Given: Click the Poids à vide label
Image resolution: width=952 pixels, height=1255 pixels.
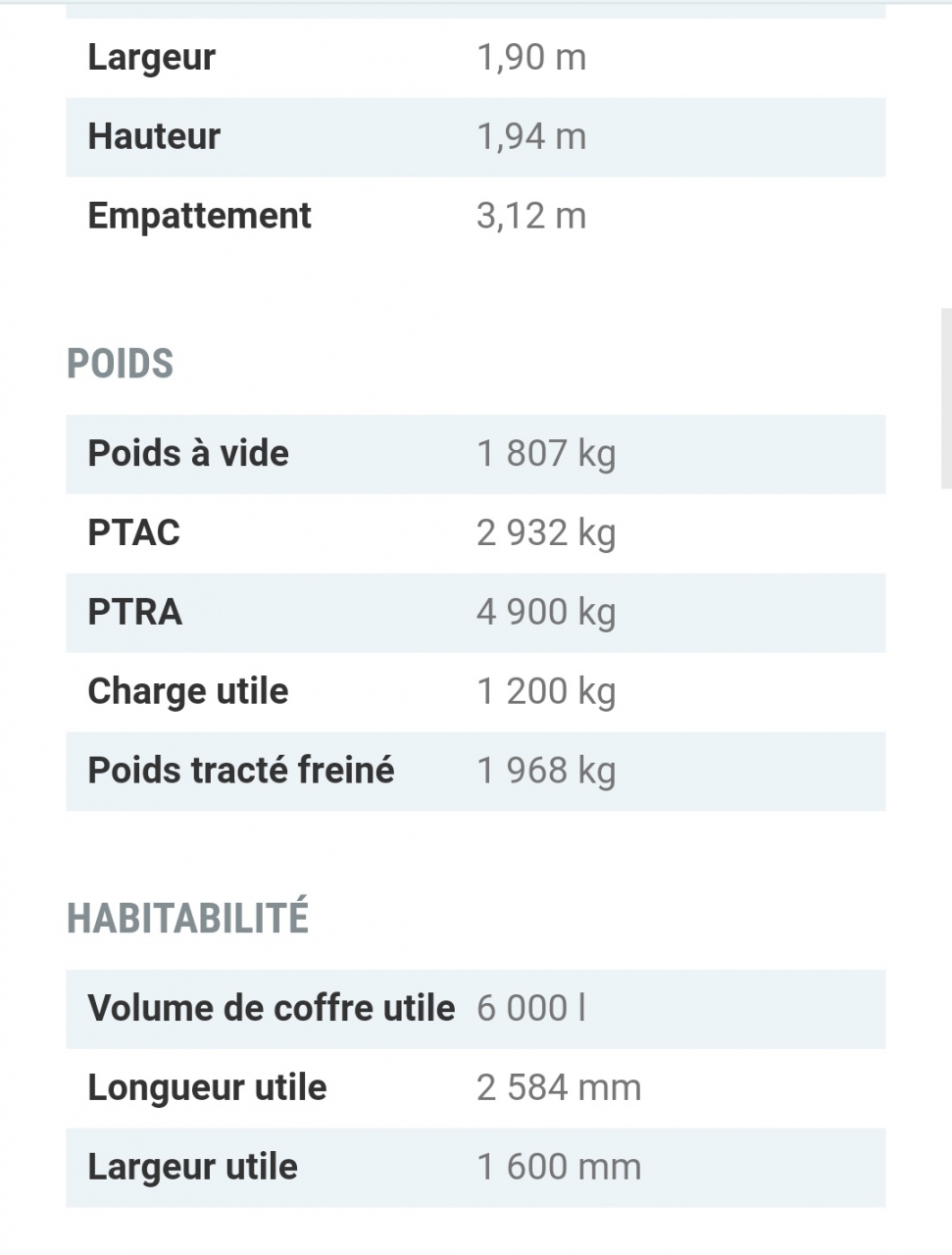Looking at the screenshot, I should click(x=188, y=454).
